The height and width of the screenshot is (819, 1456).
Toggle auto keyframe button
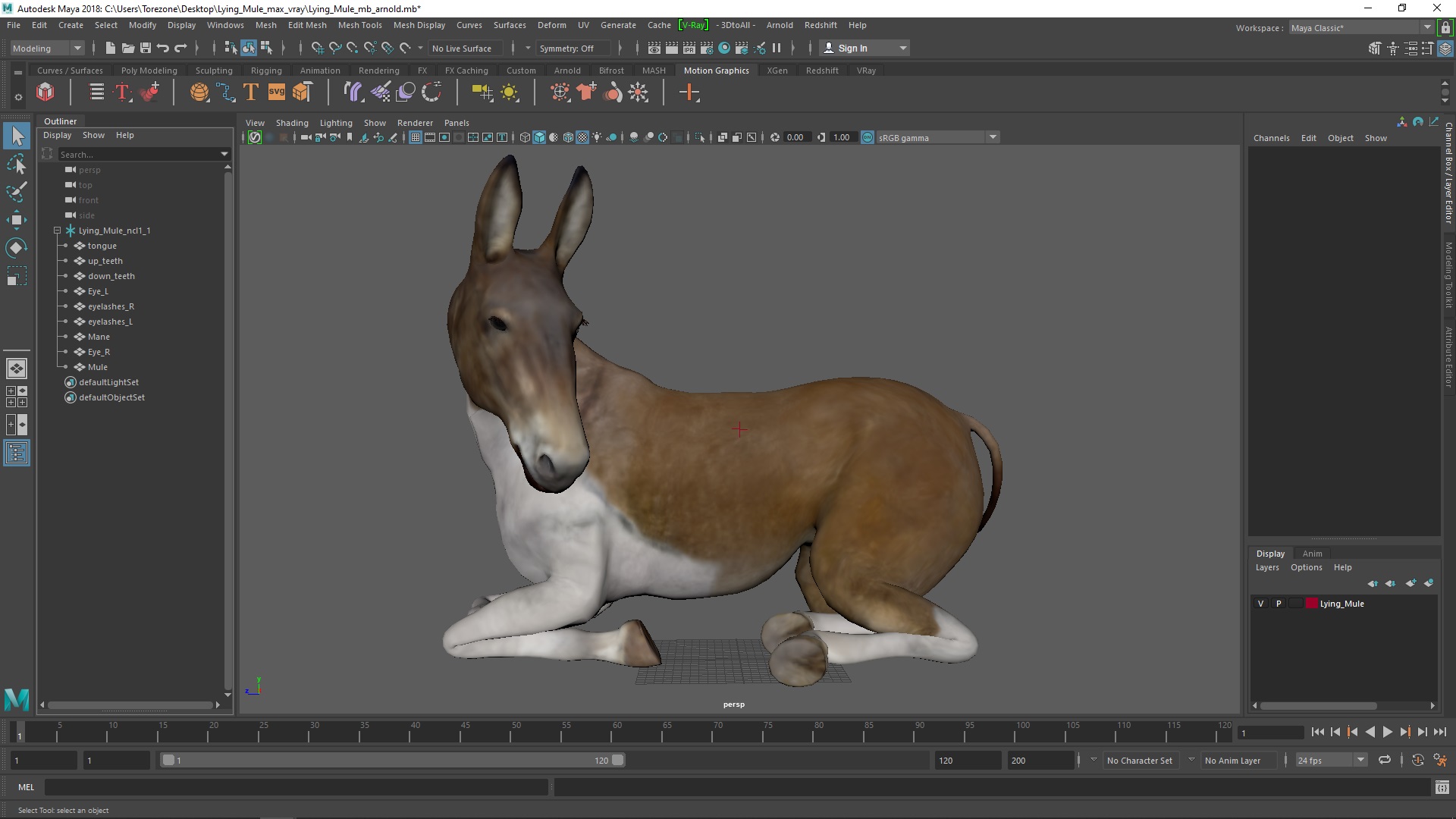pos(1417,760)
